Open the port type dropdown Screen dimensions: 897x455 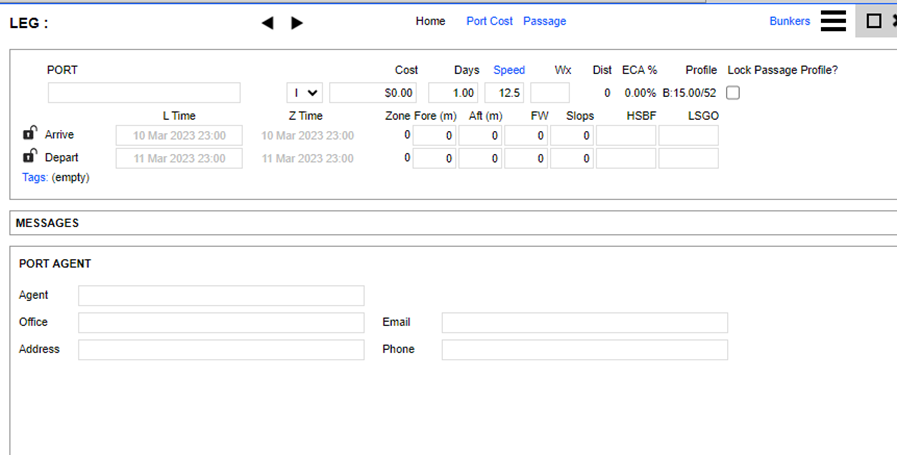(x=305, y=93)
